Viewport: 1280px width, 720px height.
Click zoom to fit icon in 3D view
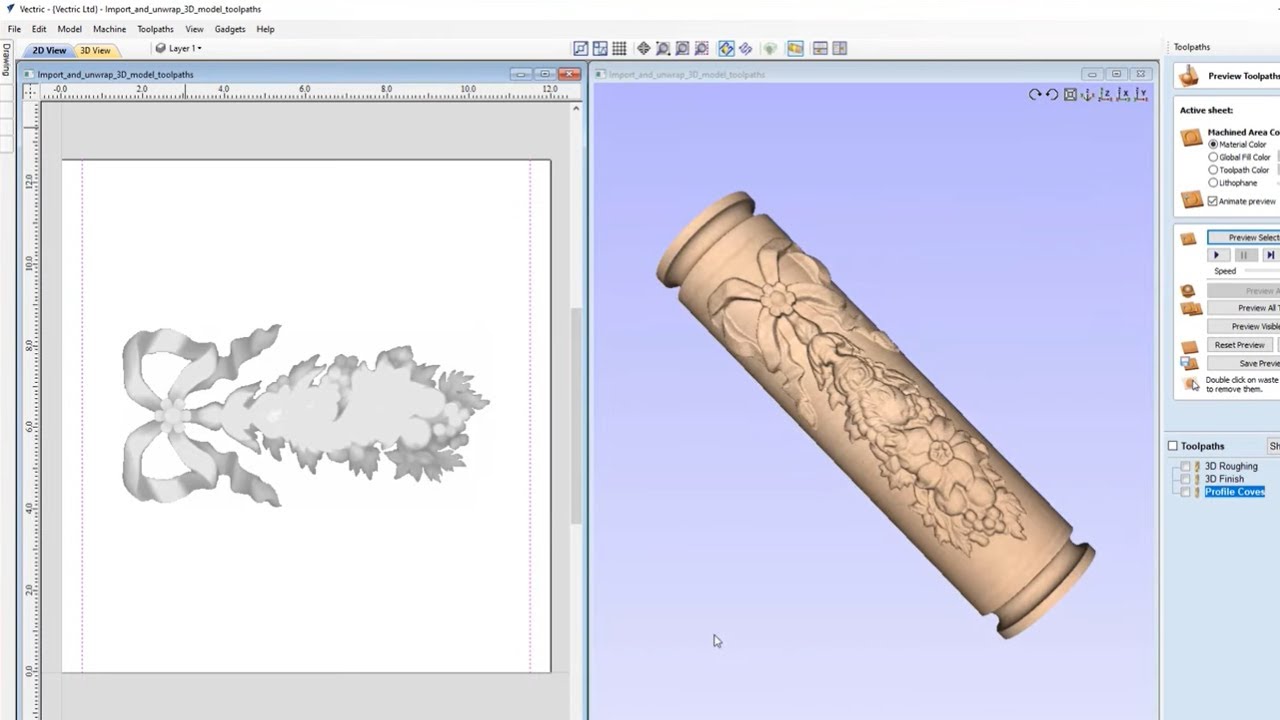(x=1070, y=94)
